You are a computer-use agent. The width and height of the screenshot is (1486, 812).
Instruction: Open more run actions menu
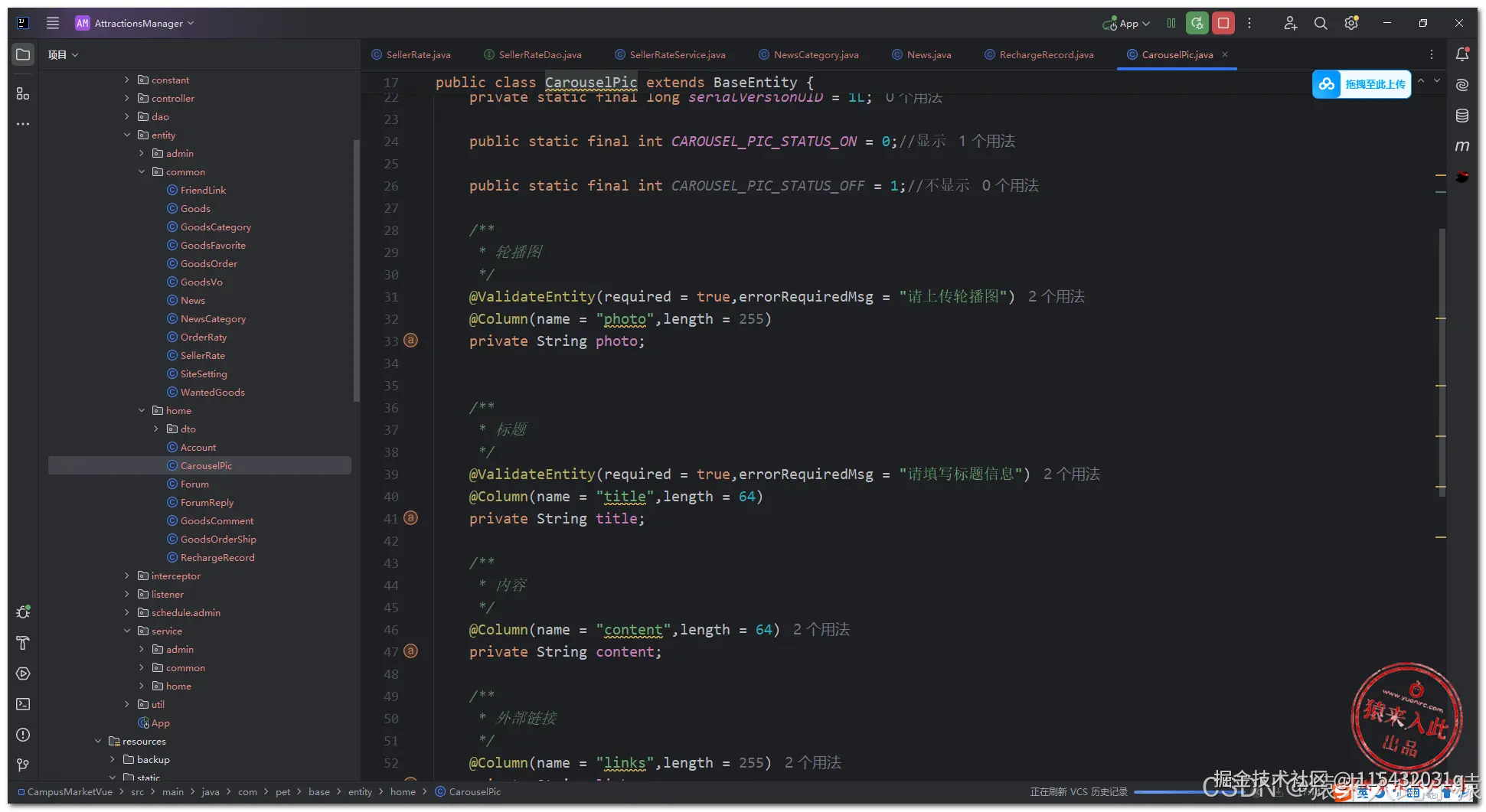pyautogui.click(x=1249, y=23)
